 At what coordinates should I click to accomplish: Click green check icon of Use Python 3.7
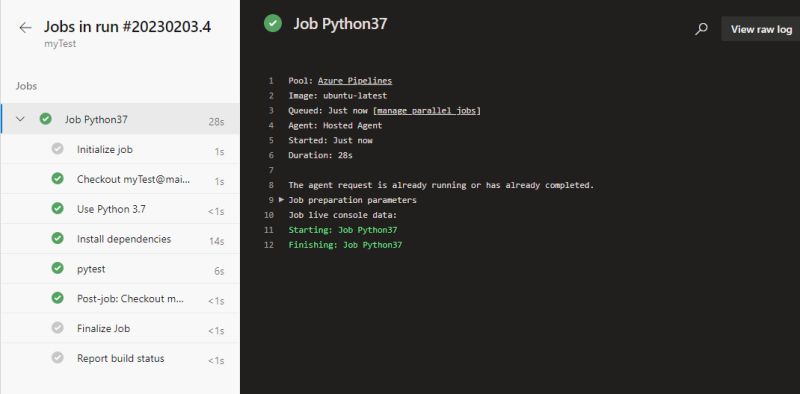pyautogui.click(x=58, y=209)
